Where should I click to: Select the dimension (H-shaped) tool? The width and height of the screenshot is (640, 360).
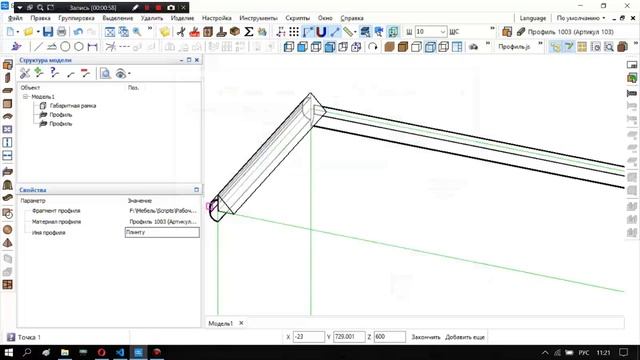point(92,47)
